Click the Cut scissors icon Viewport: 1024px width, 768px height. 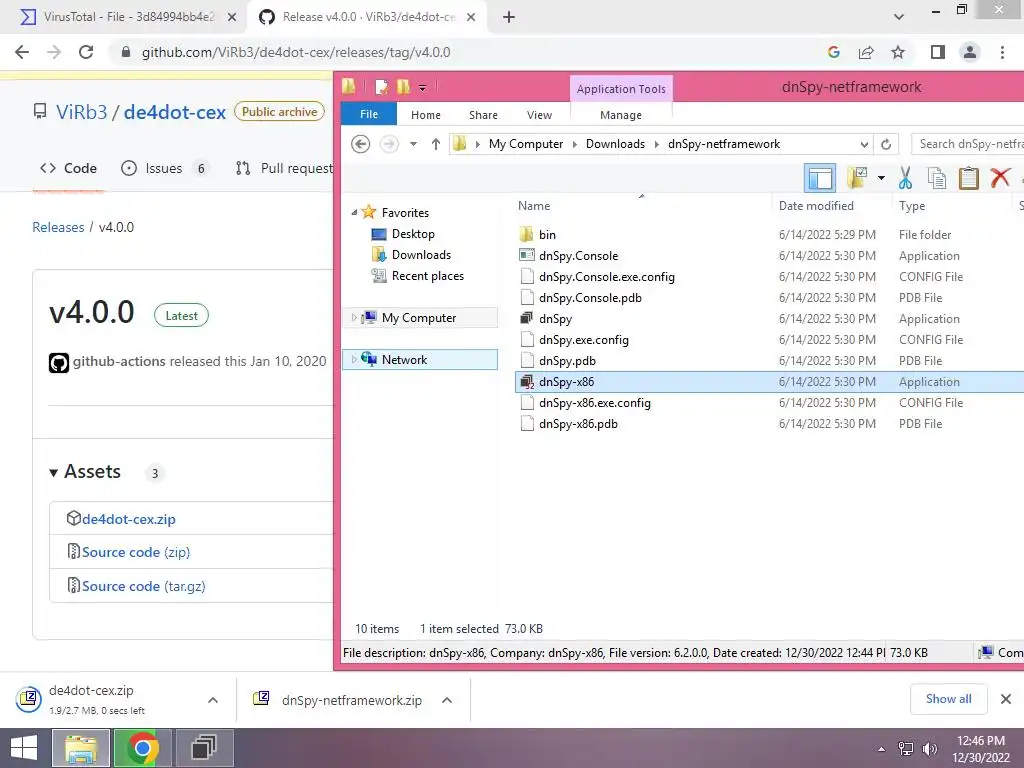(x=905, y=178)
